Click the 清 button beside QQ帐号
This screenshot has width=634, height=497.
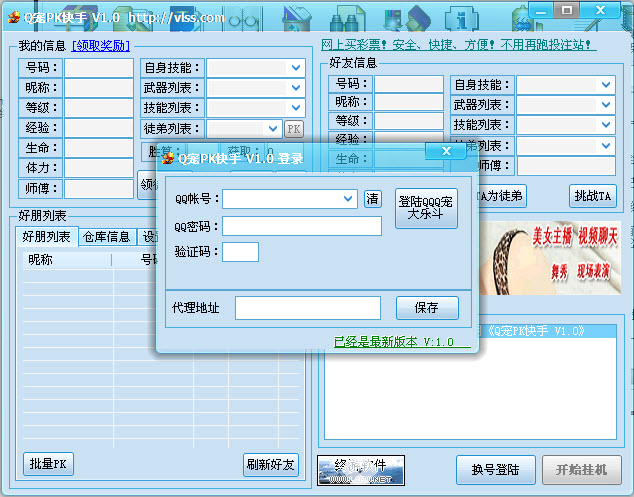click(x=372, y=199)
